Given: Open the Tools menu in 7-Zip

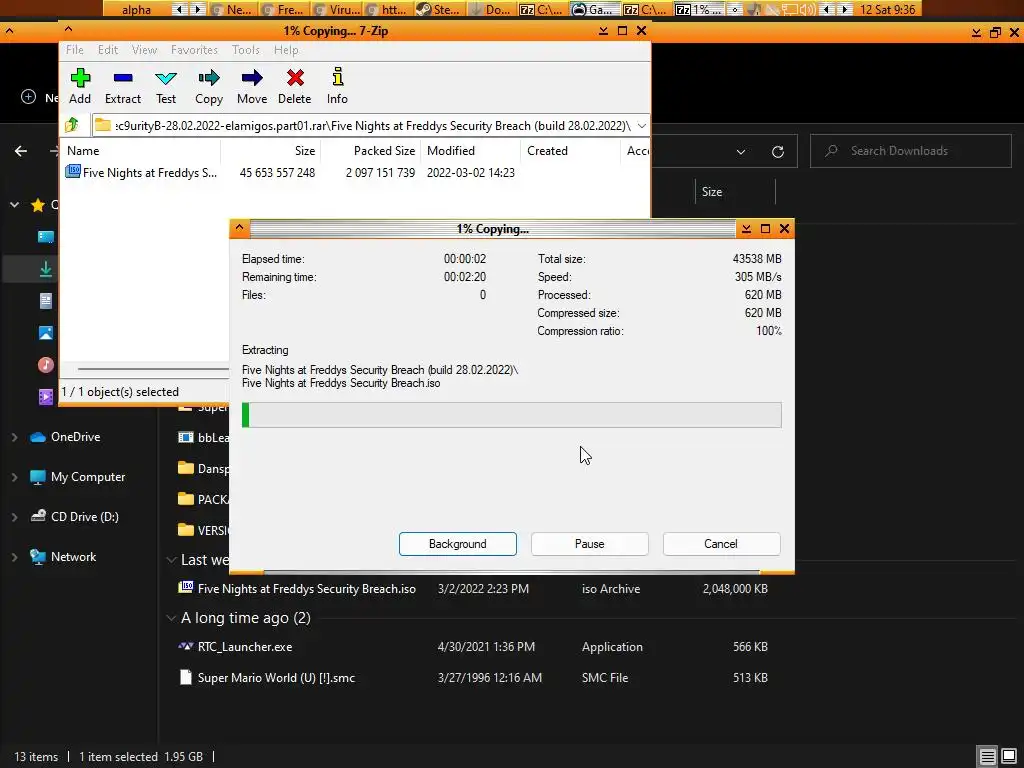Looking at the screenshot, I should coord(246,50).
